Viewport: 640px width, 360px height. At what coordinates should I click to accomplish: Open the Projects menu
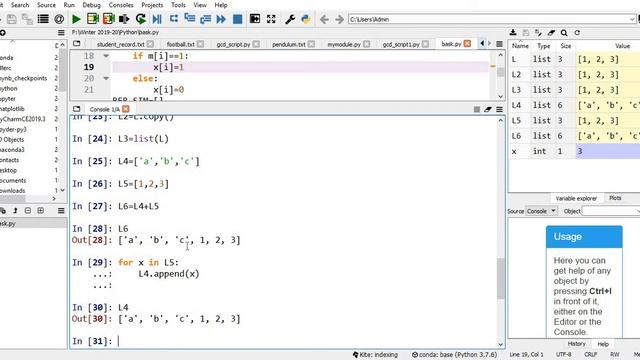pyautogui.click(x=152, y=5)
